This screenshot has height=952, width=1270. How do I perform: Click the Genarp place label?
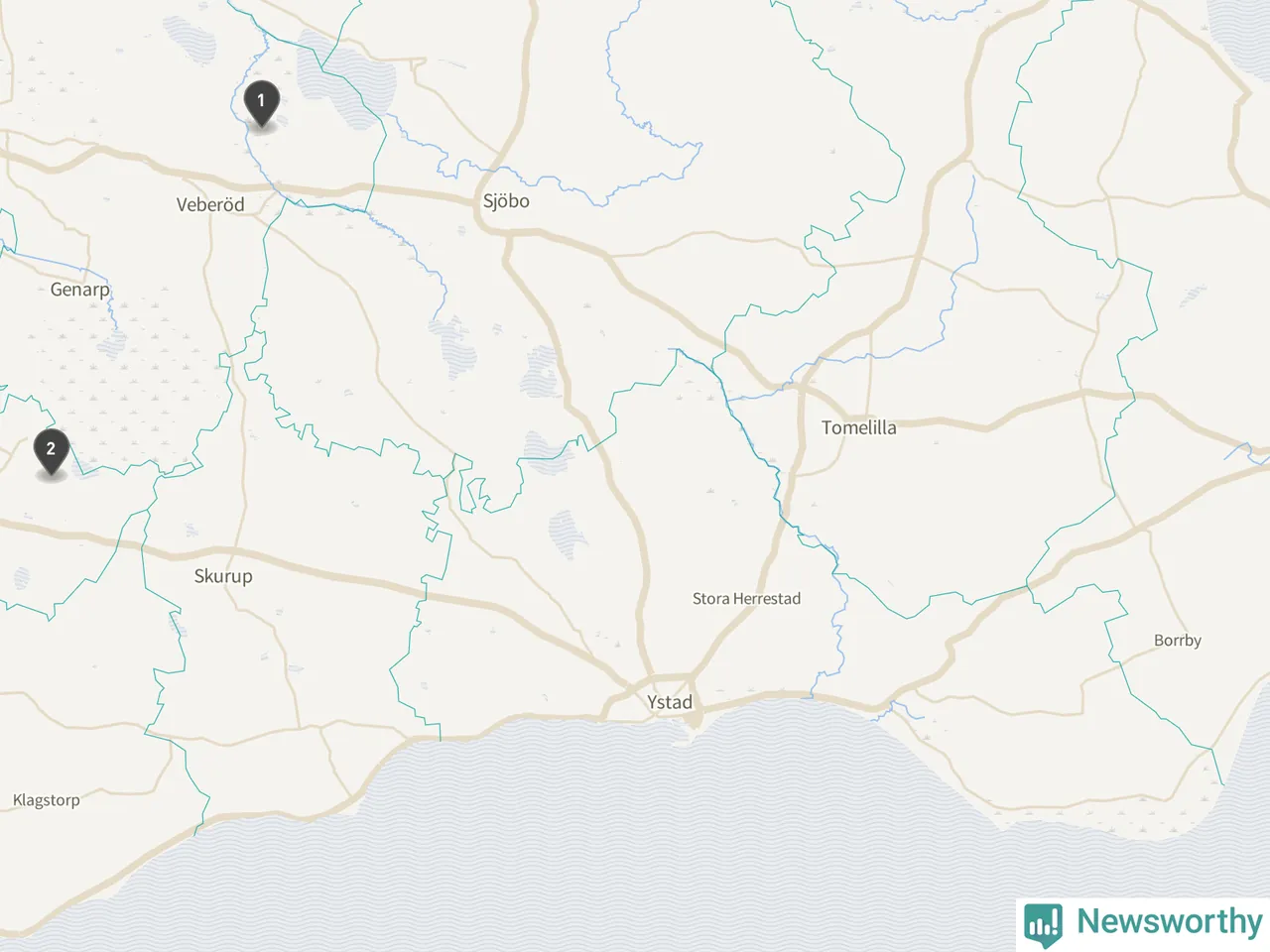pos(79,290)
